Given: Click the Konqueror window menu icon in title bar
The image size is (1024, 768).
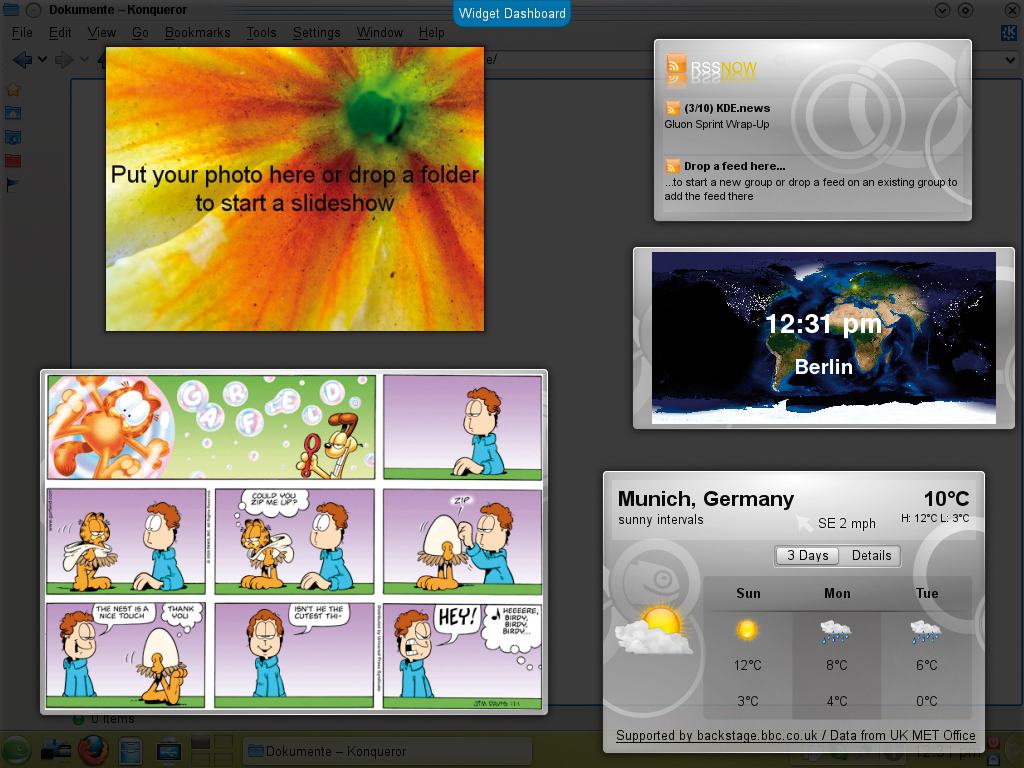Looking at the screenshot, I should pos(11,9).
